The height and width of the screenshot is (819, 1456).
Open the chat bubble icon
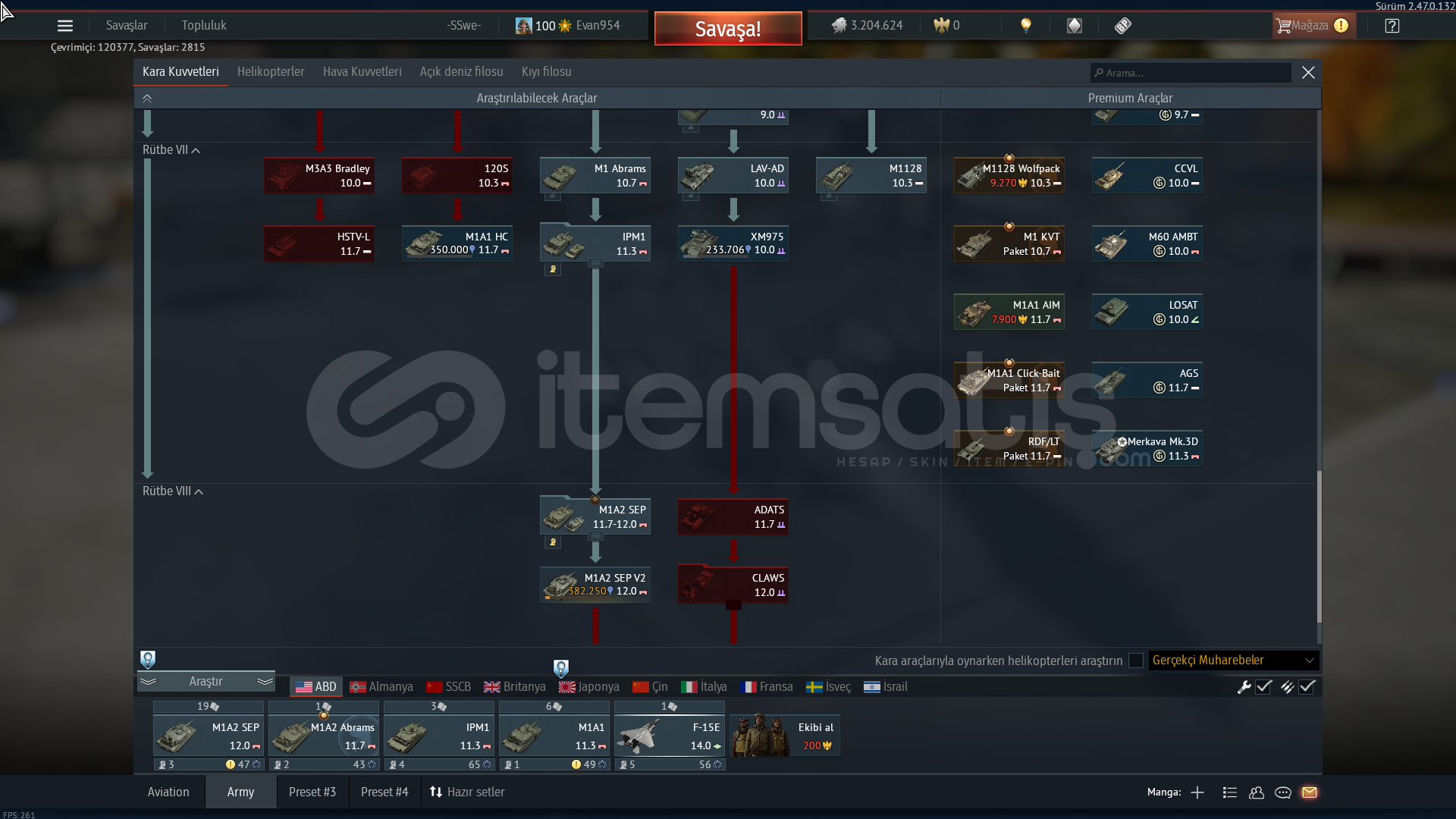(1283, 792)
